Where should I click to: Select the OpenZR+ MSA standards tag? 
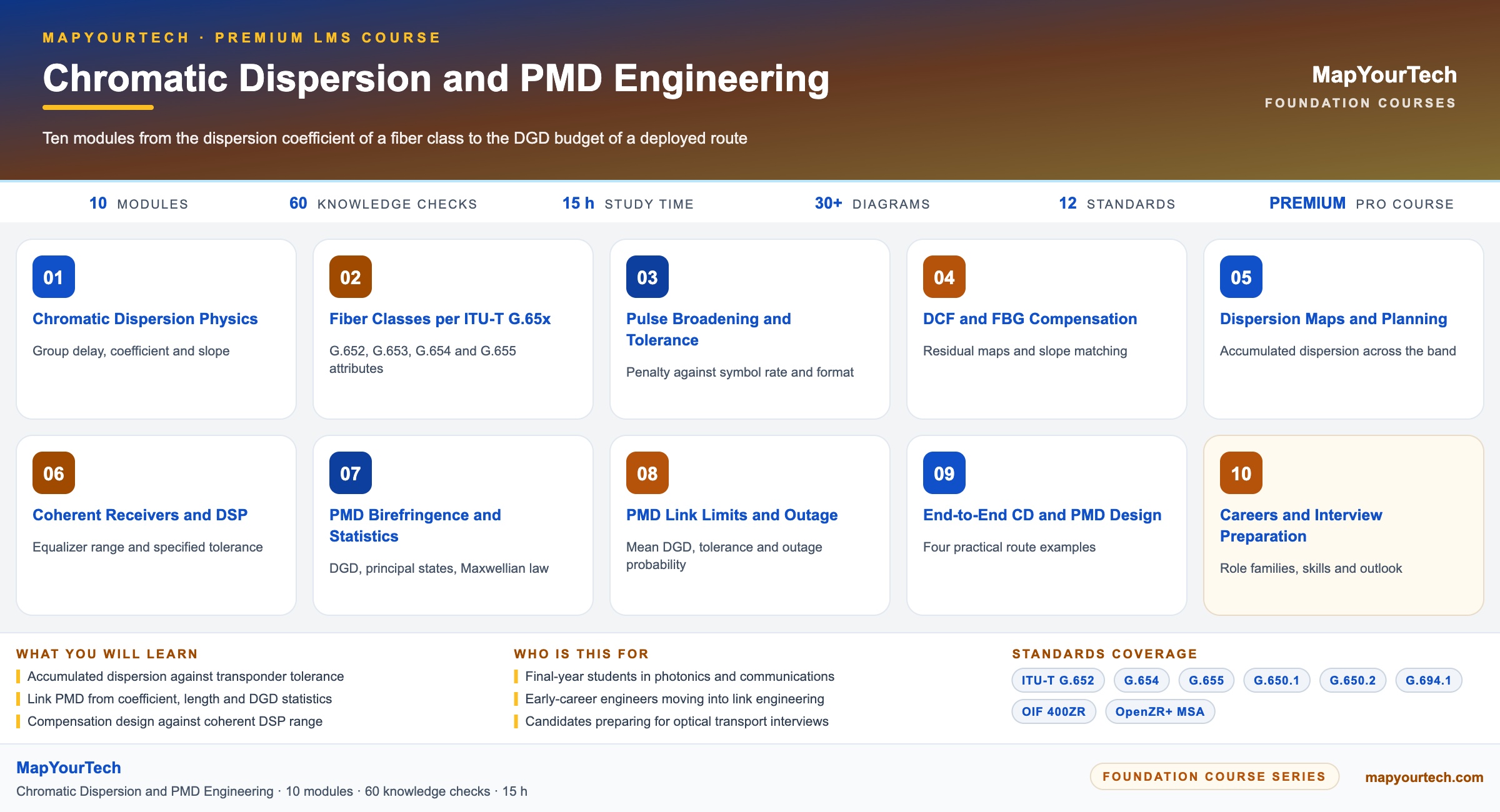(1160, 711)
